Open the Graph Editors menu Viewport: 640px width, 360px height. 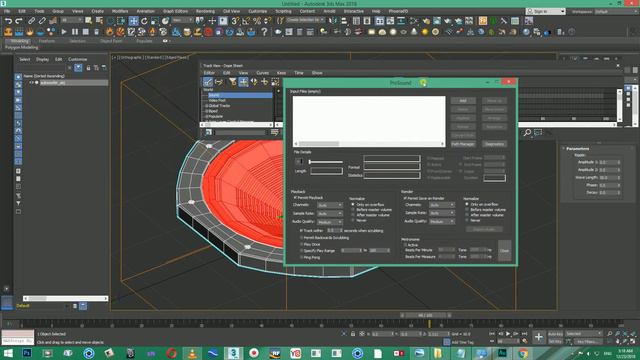(176, 11)
